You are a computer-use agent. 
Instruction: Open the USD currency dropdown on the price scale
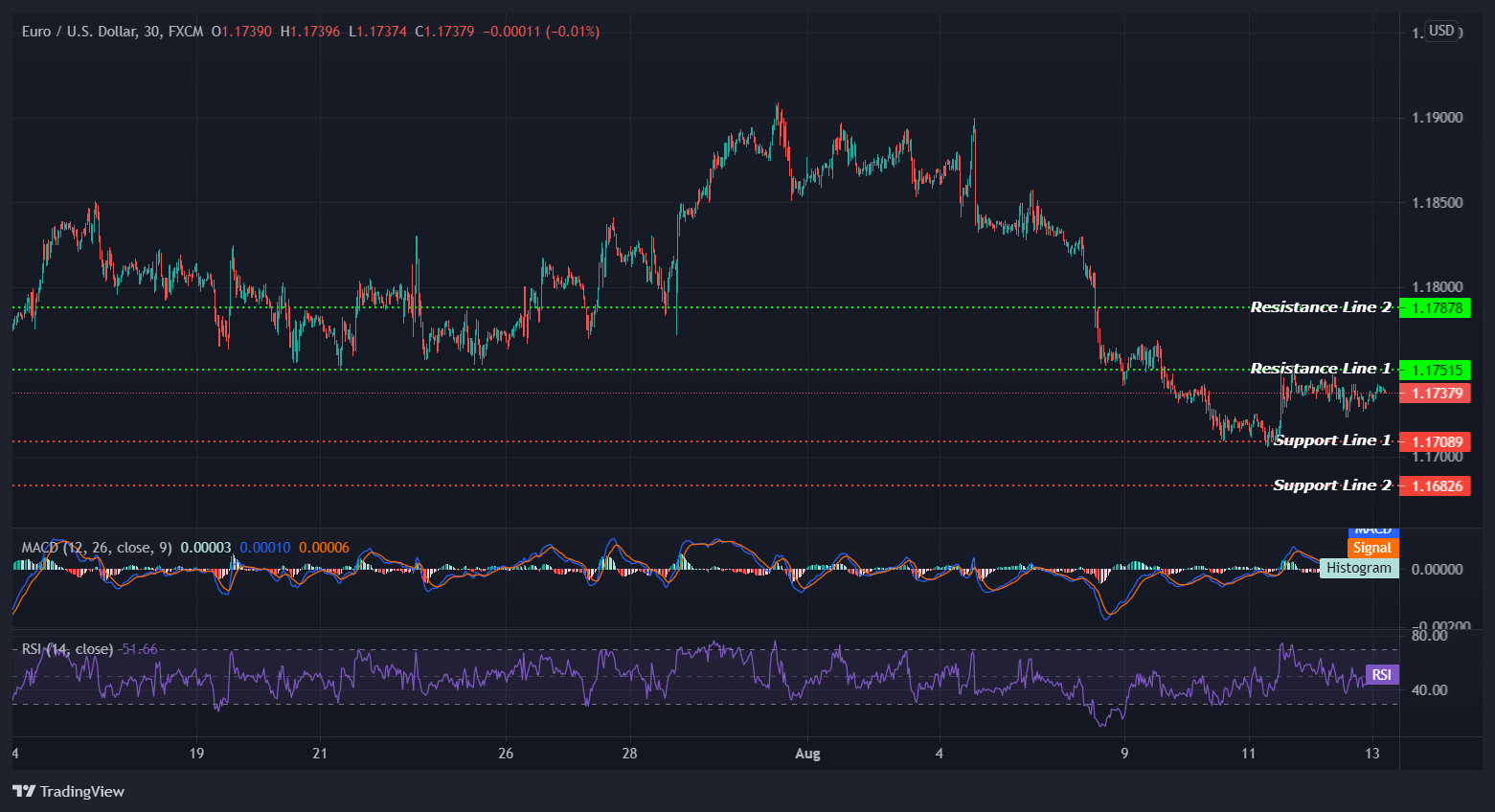[1441, 31]
